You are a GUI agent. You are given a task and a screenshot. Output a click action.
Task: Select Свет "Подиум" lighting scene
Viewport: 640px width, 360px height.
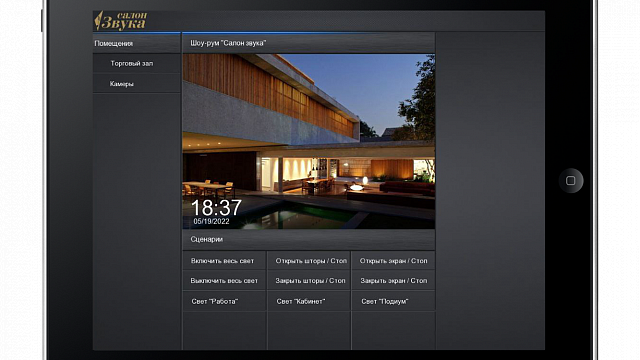[x=393, y=301]
